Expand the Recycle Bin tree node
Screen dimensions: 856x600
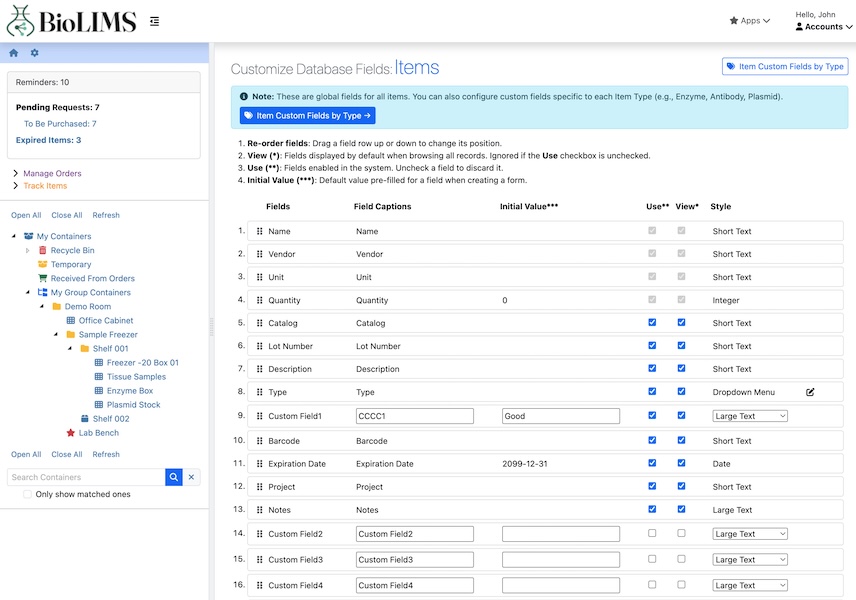pyautogui.click(x=28, y=251)
